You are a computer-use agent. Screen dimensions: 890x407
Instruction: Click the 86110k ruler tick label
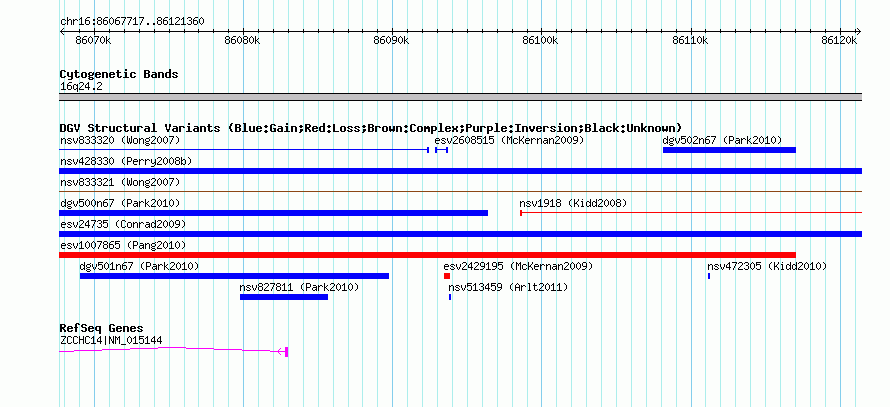point(691,41)
